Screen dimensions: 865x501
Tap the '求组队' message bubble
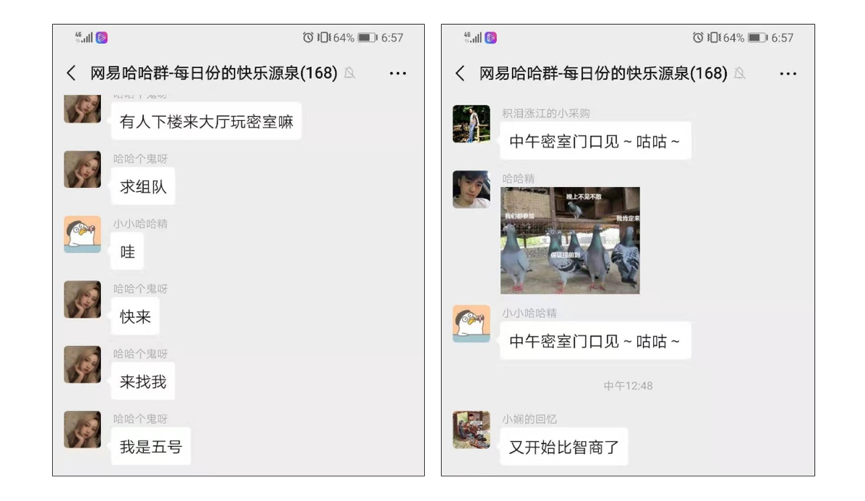[143, 187]
